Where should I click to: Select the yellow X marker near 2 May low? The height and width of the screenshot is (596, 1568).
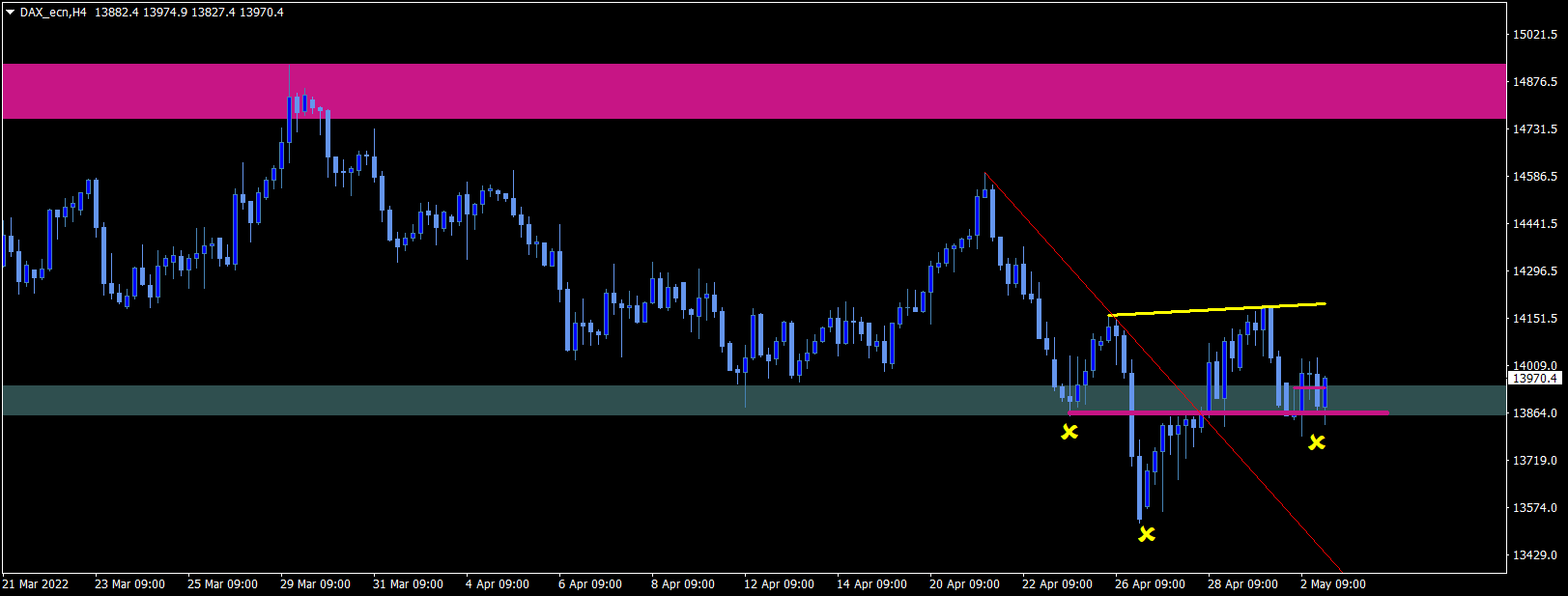tap(1317, 442)
